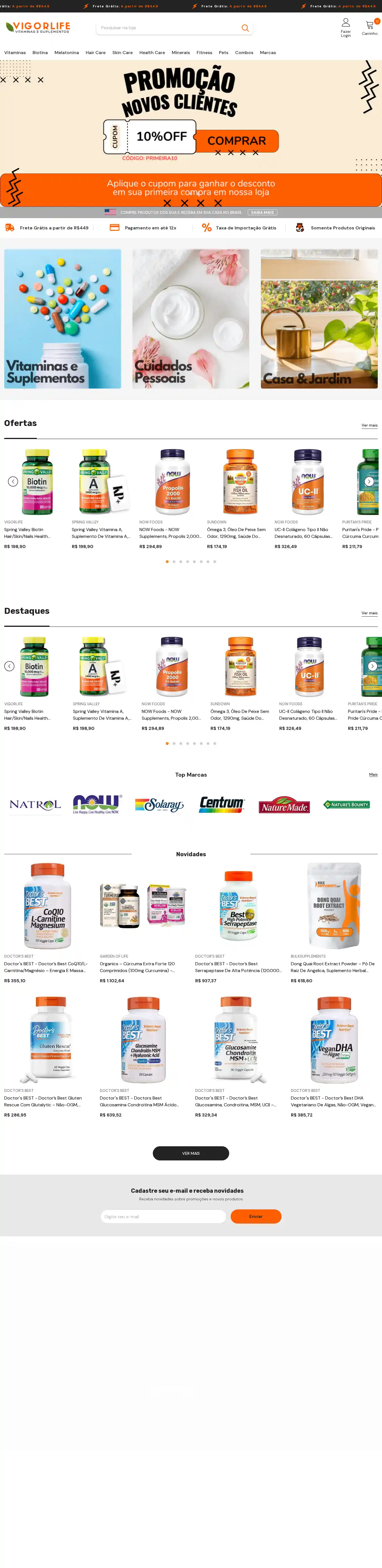382x1568 pixels.
Task: Go back in Destaques carousel with left arrow
Action: point(9,666)
